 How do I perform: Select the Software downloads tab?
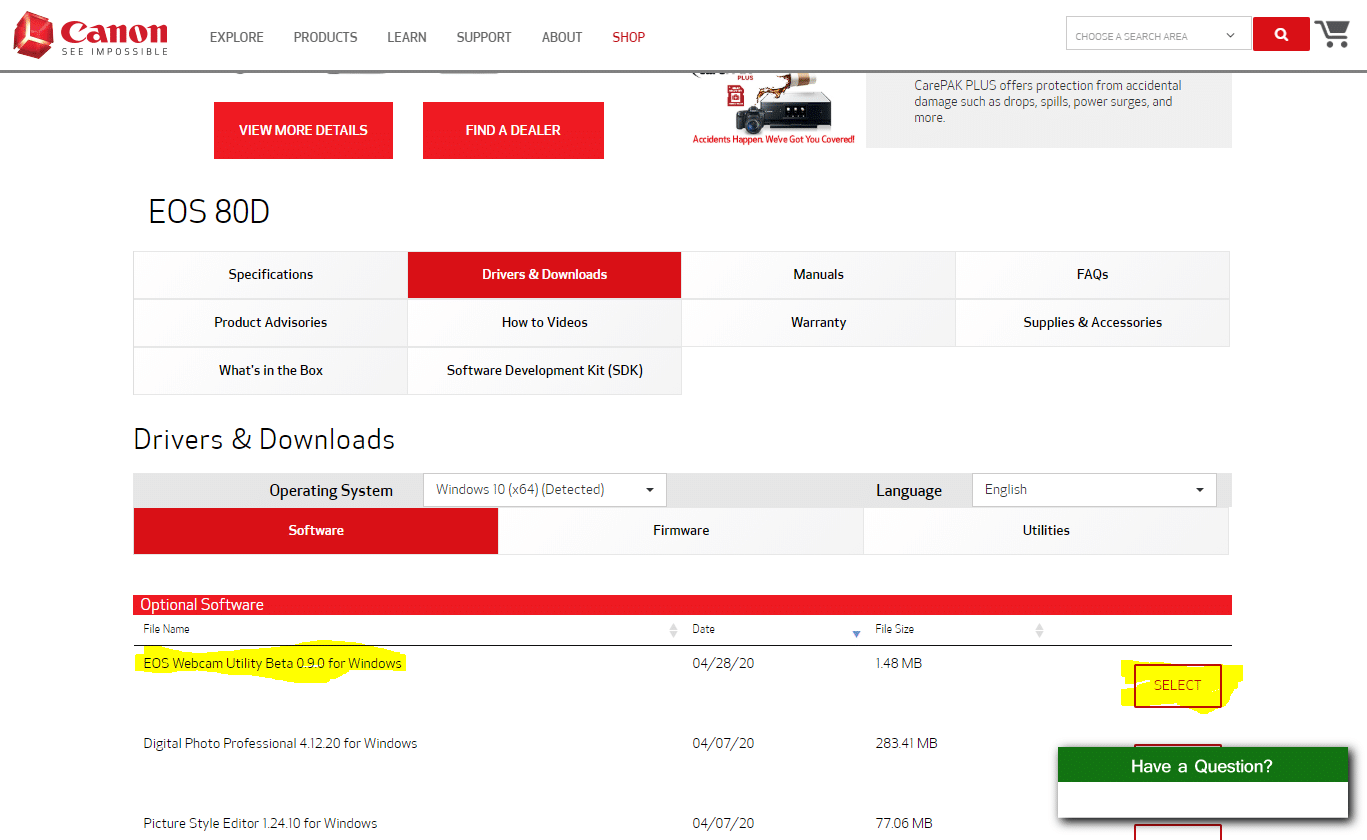pos(316,531)
